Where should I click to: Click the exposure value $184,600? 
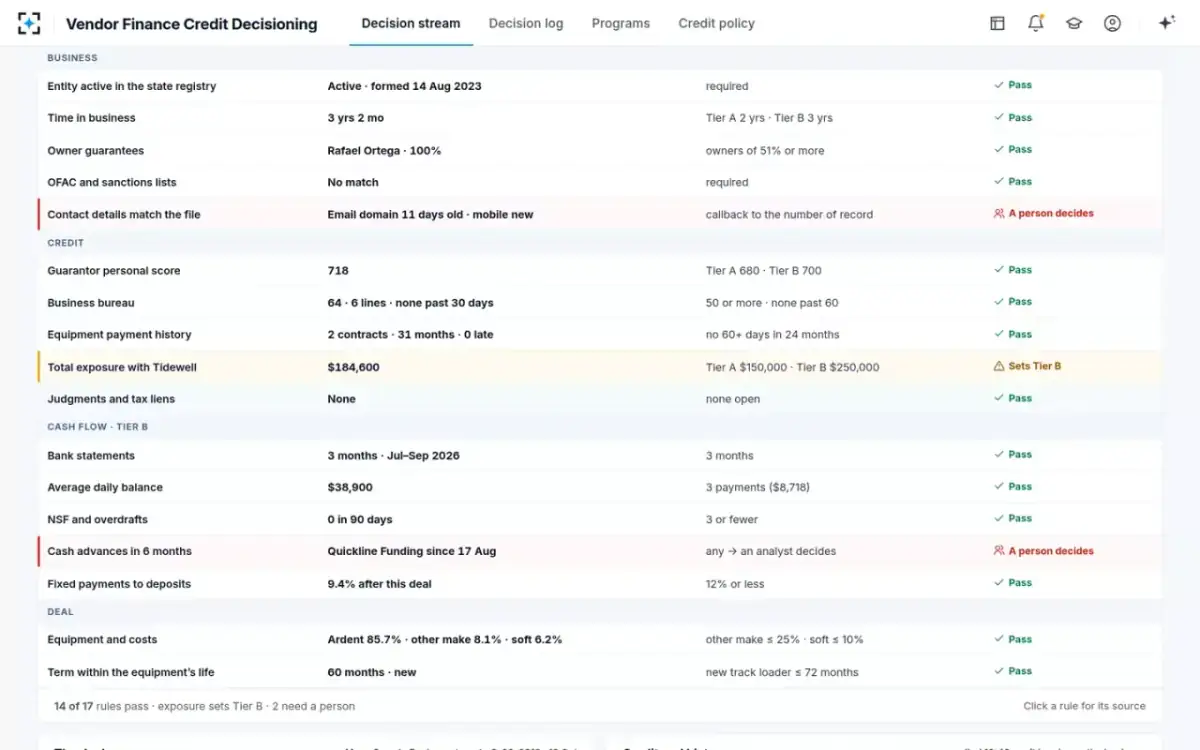click(x=353, y=367)
